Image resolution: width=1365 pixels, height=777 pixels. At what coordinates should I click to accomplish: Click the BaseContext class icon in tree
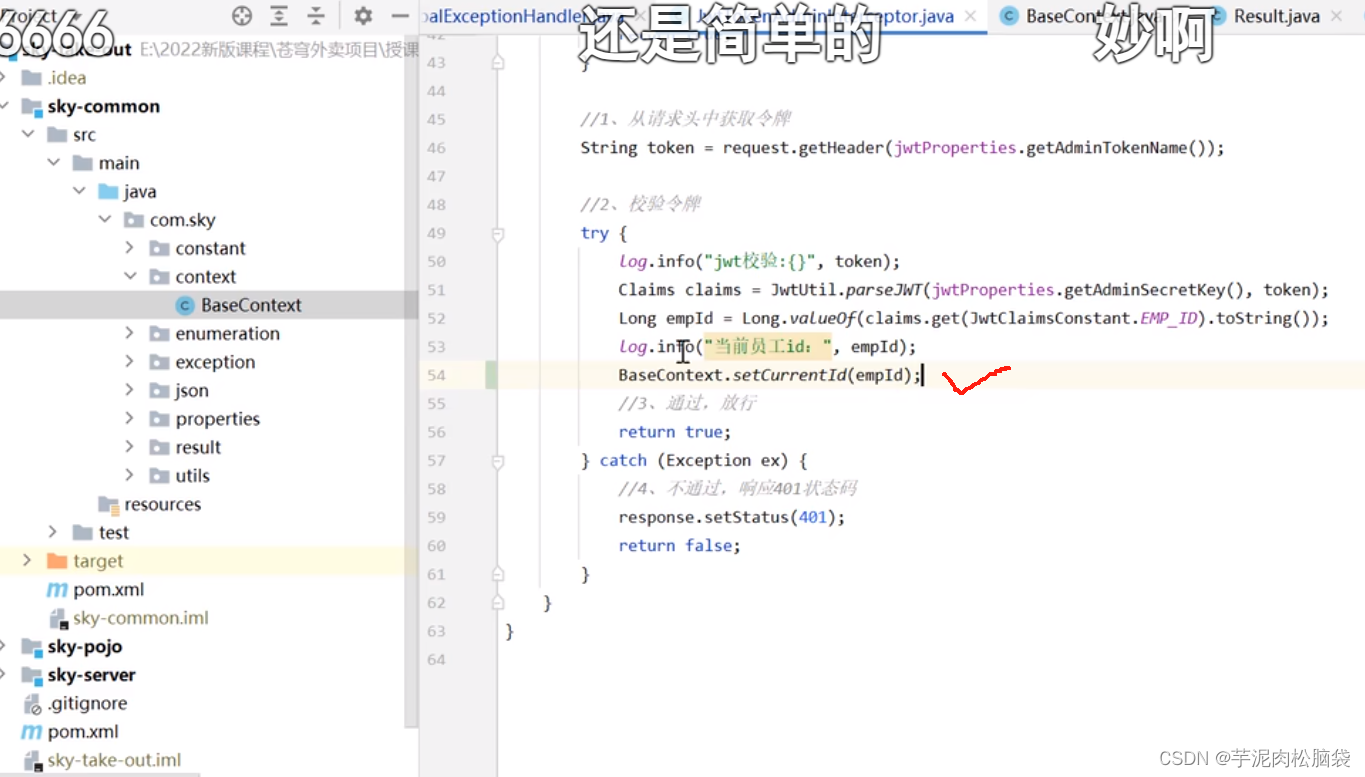click(185, 305)
